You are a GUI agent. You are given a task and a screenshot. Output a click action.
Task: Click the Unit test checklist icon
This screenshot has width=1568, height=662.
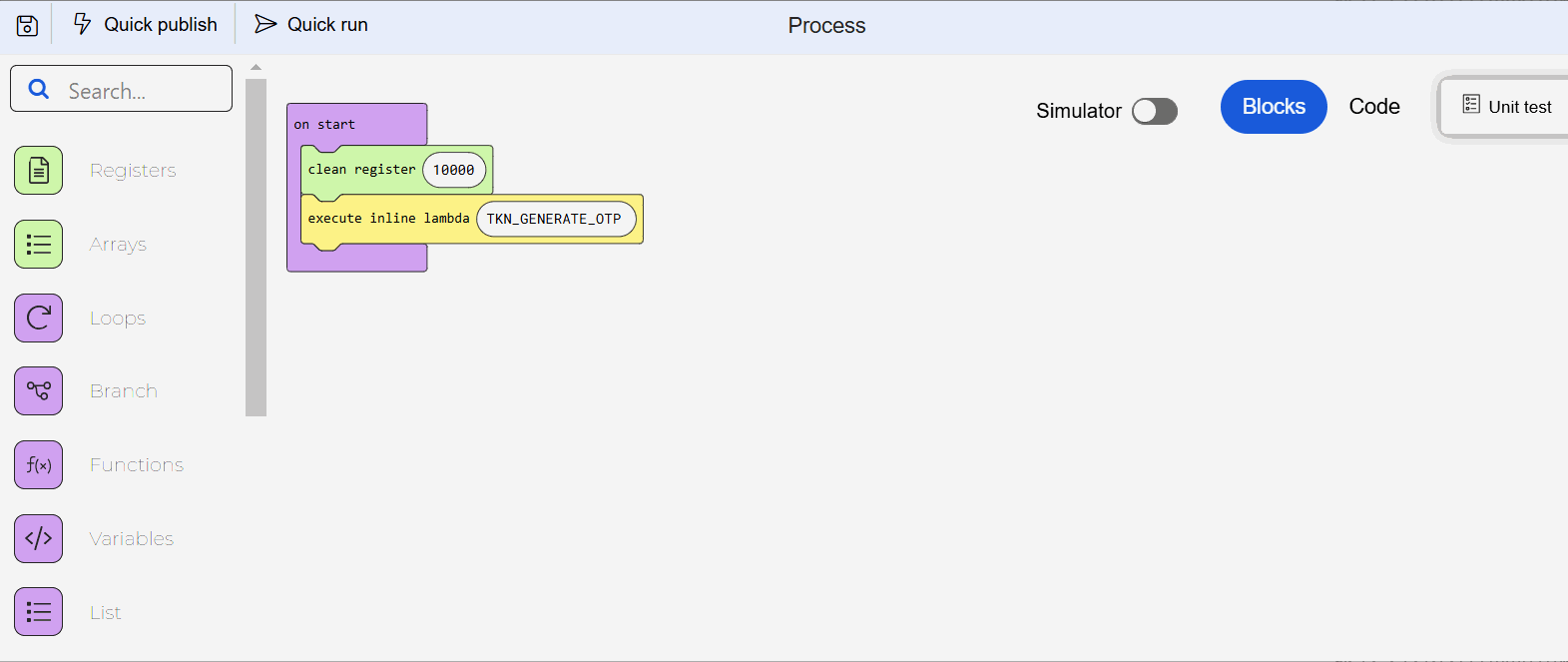coord(1470,106)
